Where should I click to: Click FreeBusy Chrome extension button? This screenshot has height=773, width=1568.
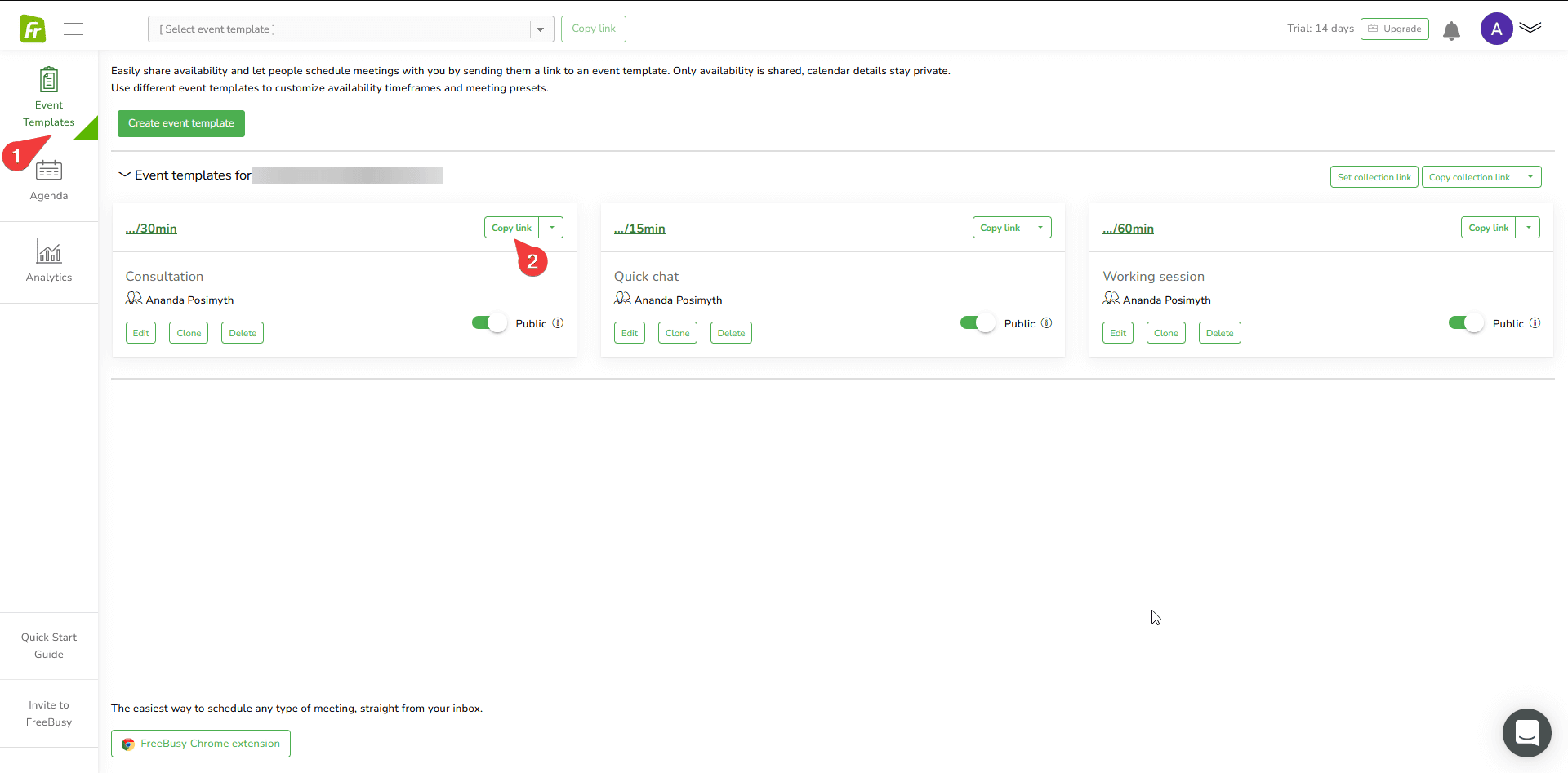[x=201, y=744]
